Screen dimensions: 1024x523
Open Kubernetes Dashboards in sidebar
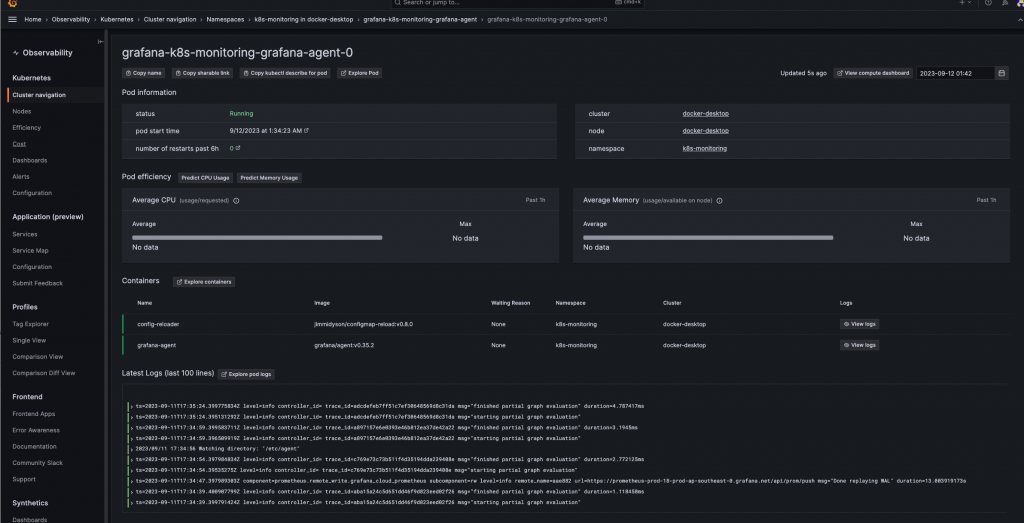tap(29, 161)
